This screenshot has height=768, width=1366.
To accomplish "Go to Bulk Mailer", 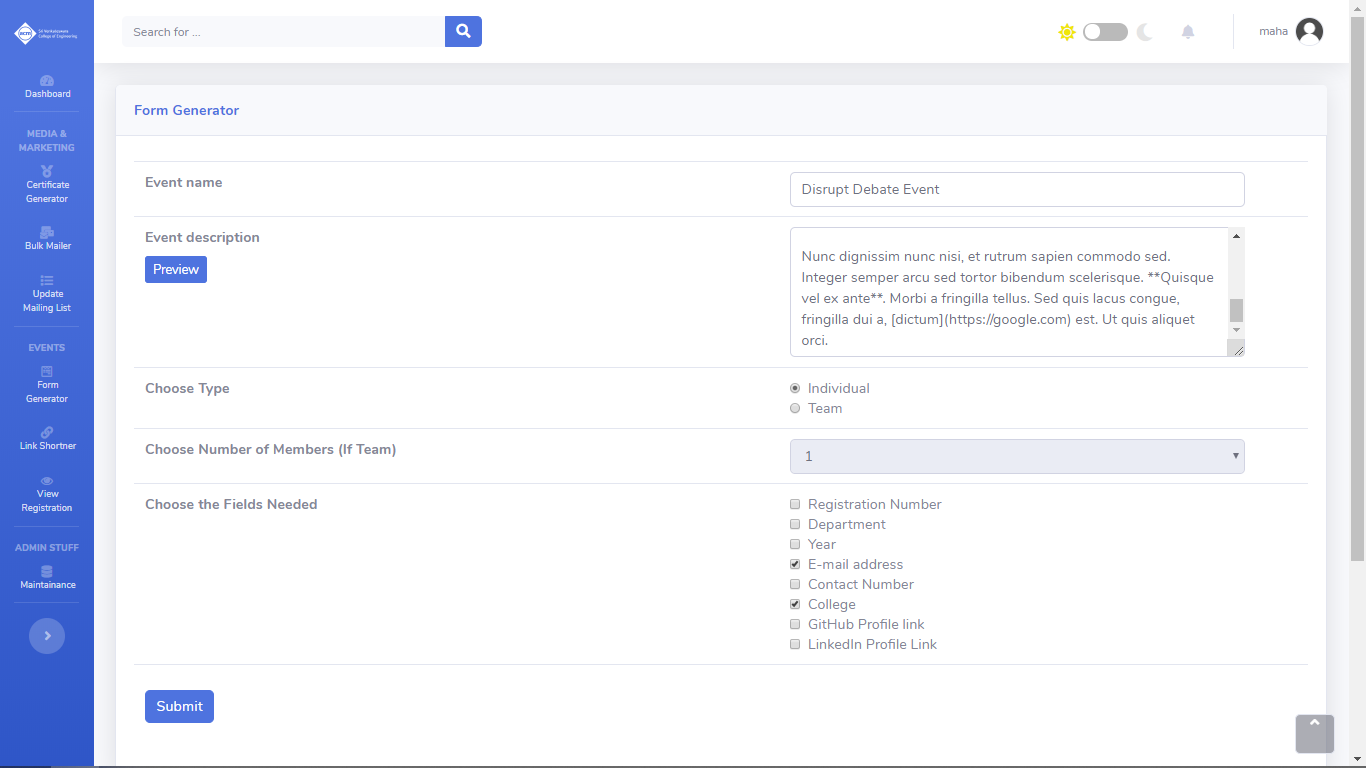I will [47, 238].
